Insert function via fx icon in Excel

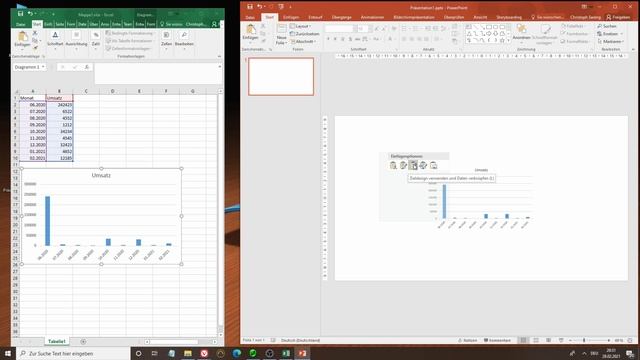click(x=87, y=67)
